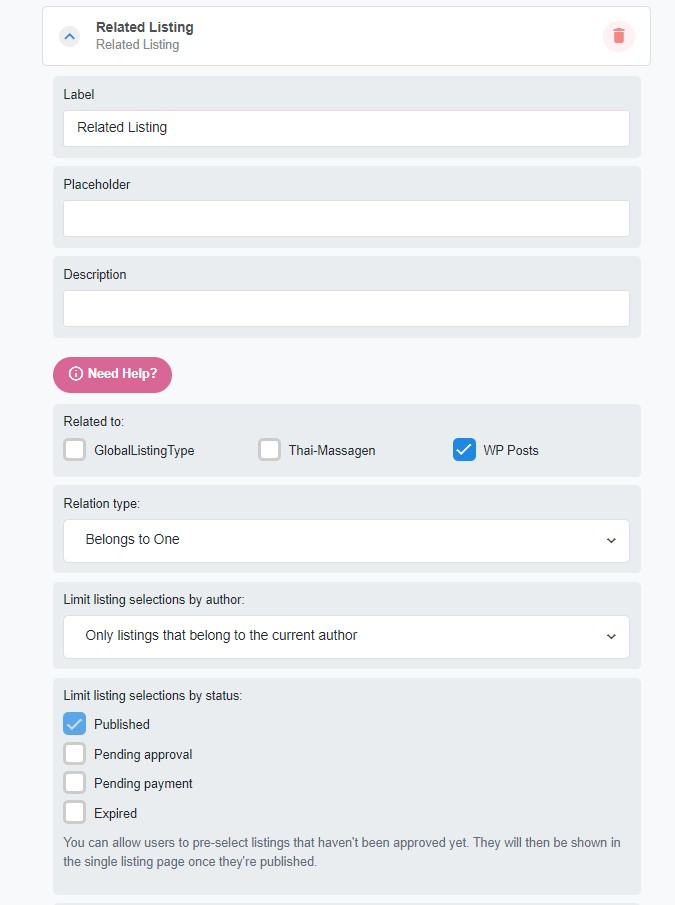Collapse the Related Listing panel chevron
The height and width of the screenshot is (905, 675).
pyautogui.click(x=70, y=36)
